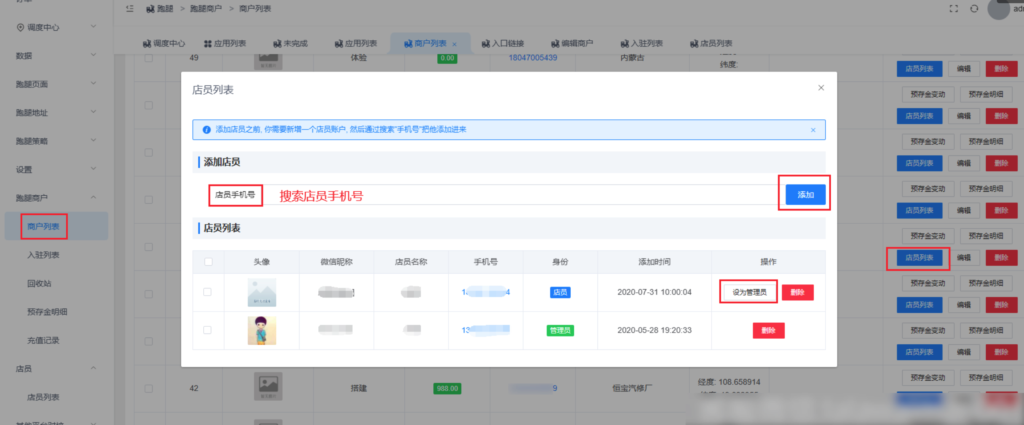1024x425 pixels.
Task: Check the first staff row checkbox
Action: 208,292
